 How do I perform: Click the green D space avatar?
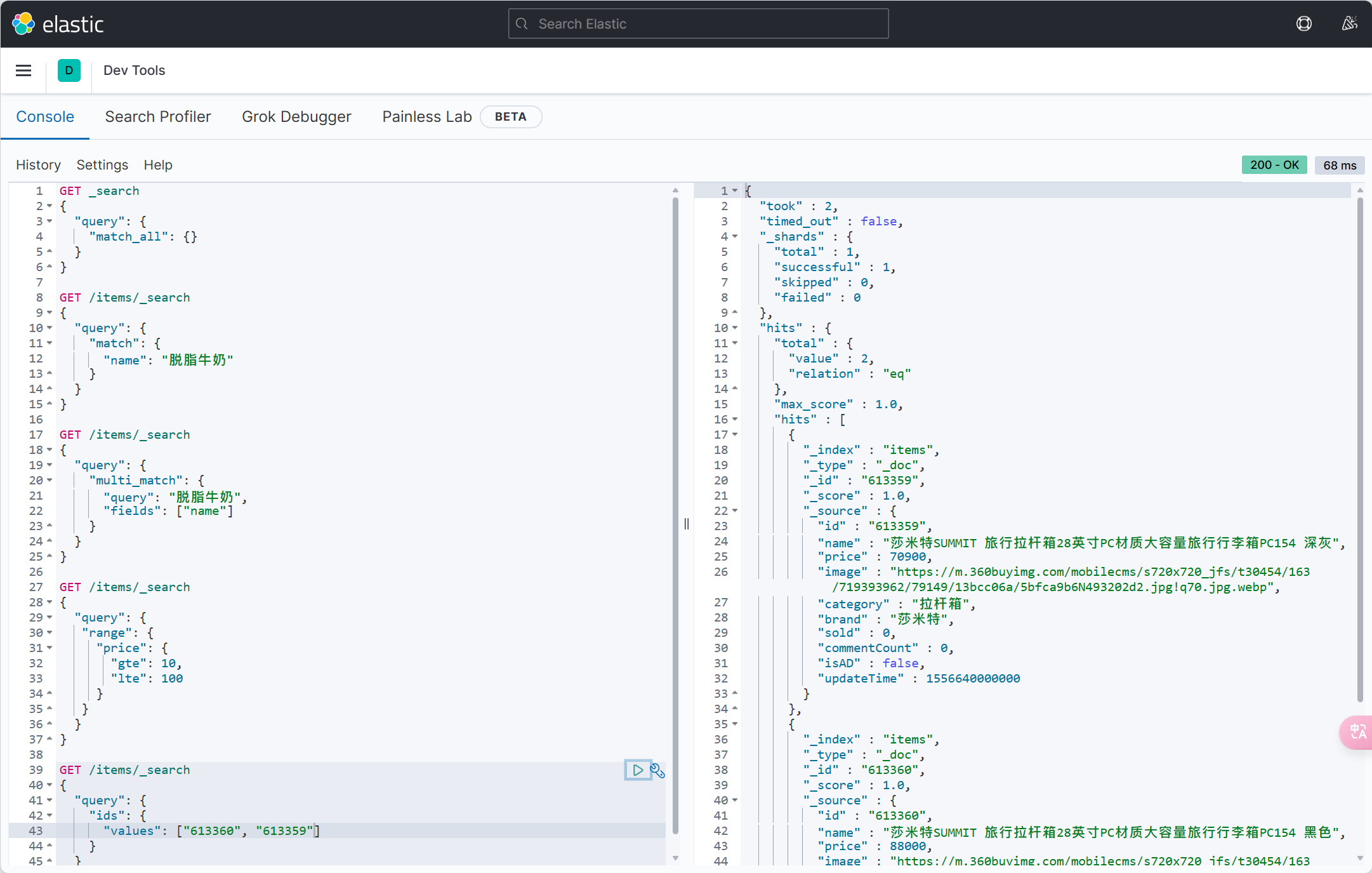[x=69, y=70]
